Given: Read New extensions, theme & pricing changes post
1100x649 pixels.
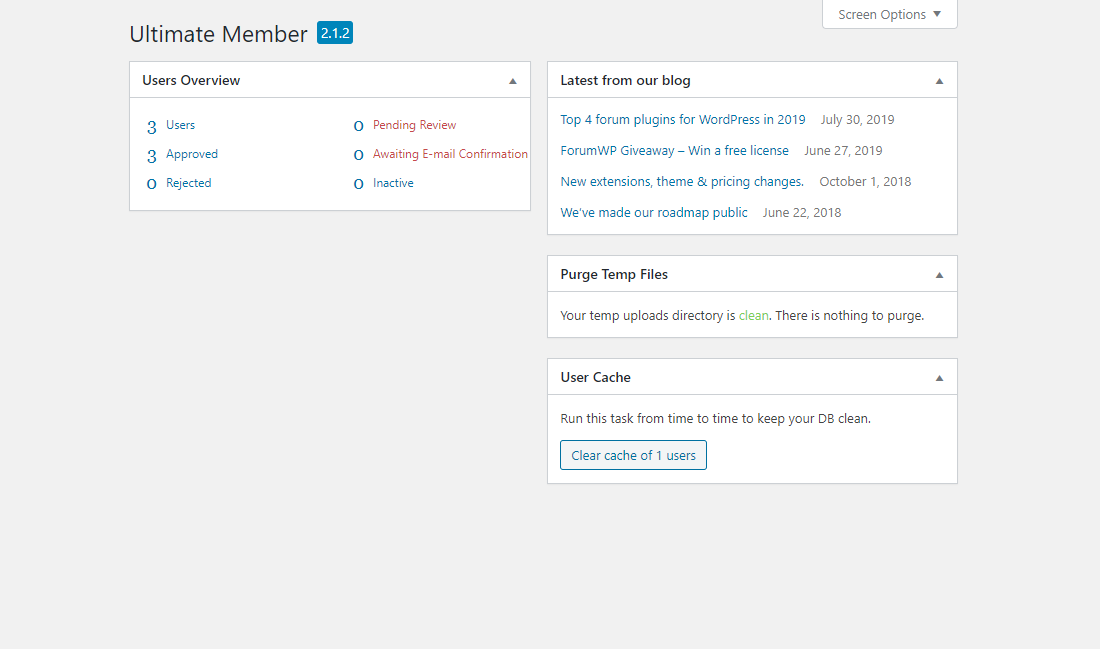Looking at the screenshot, I should coord(682,182).
